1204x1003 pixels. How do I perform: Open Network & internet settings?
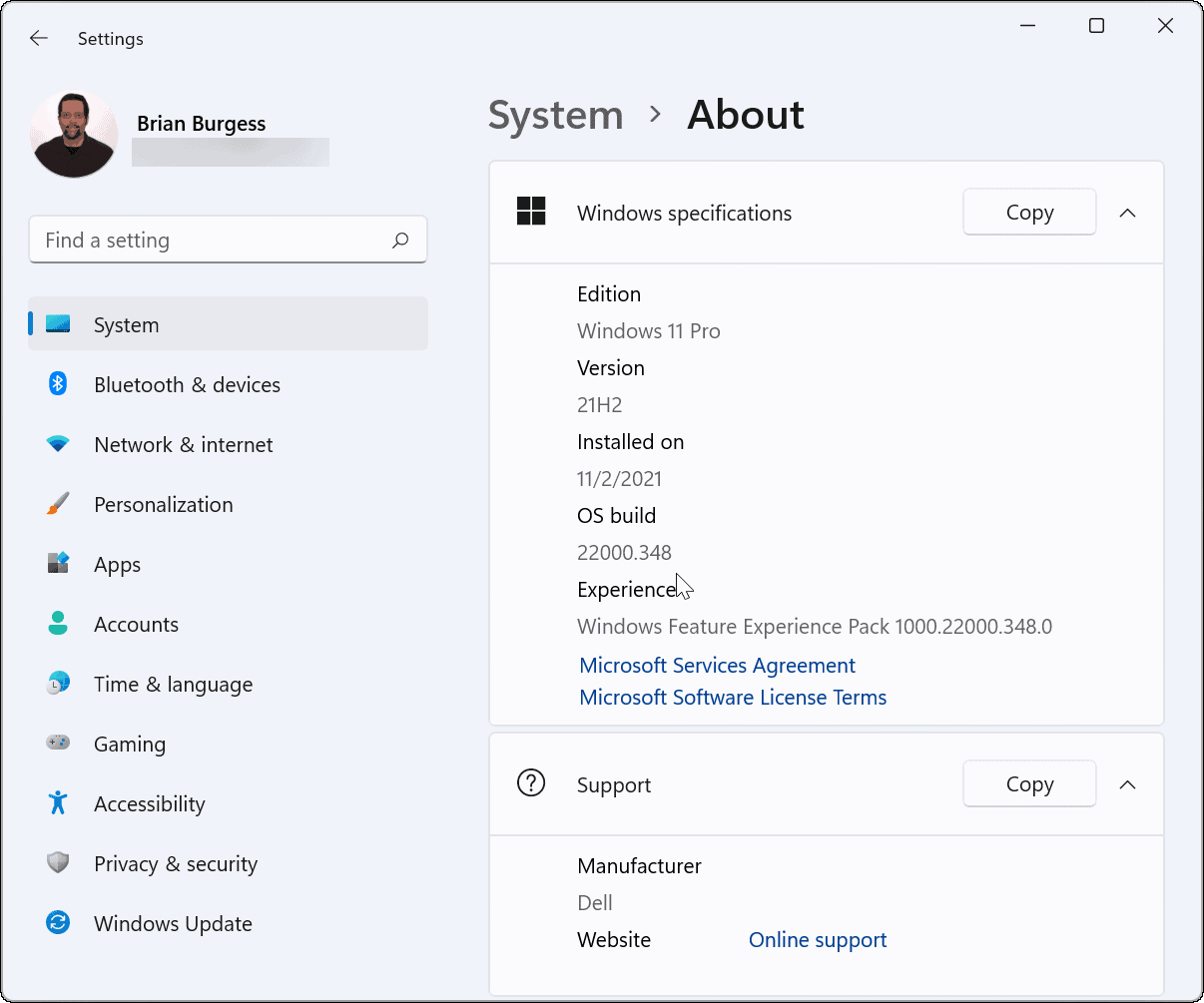point(184,445)
